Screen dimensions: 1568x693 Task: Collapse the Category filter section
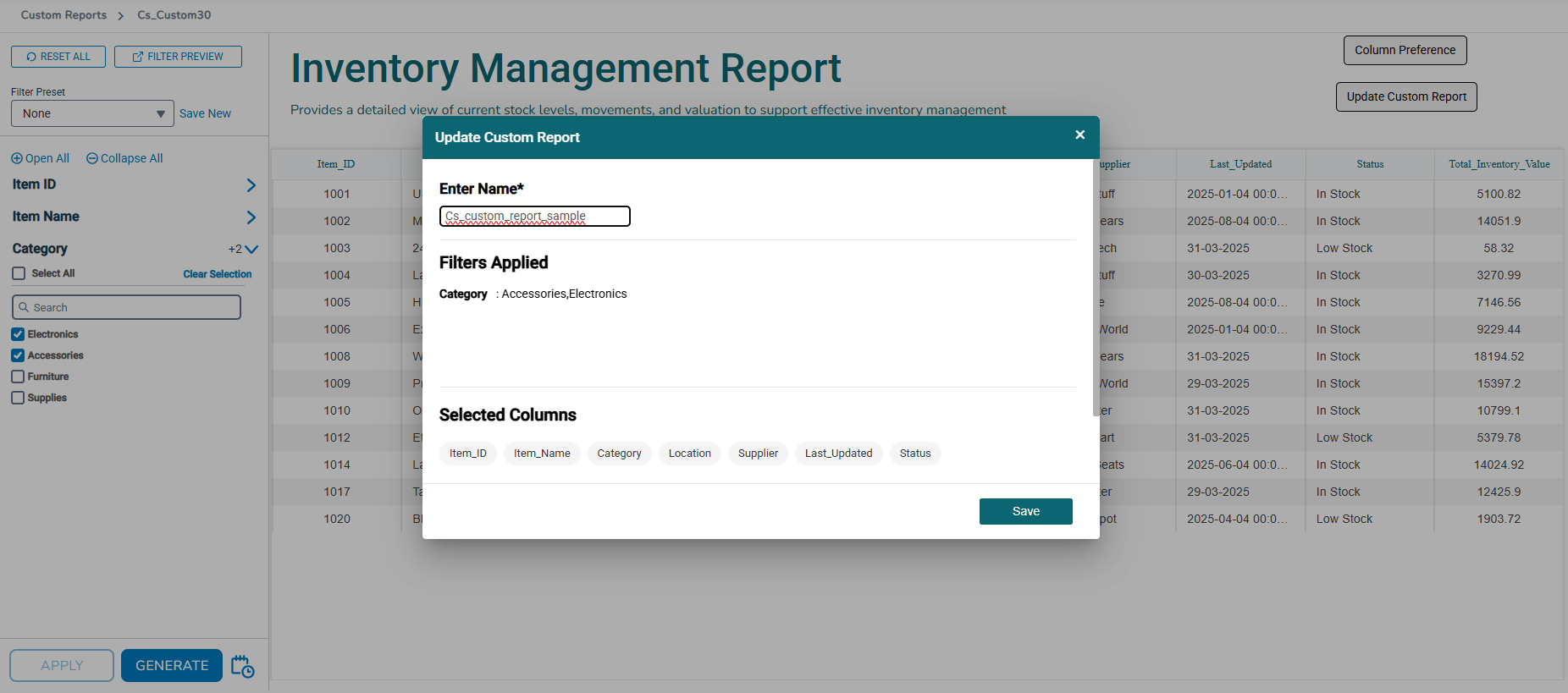click(251, 250)
